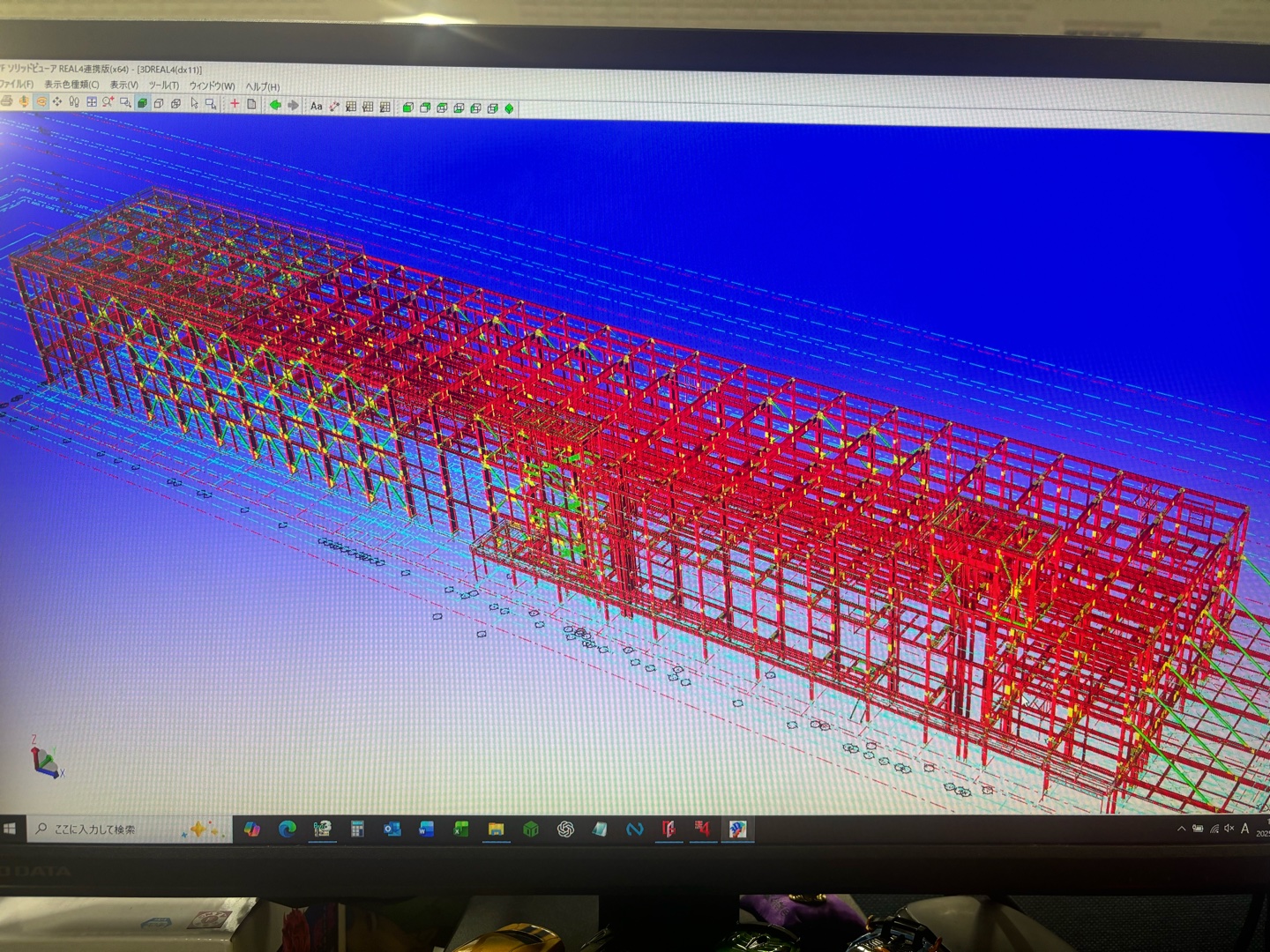
Task: Expand the system tray hidden icons chevron
Action: tap(1181, 829)
